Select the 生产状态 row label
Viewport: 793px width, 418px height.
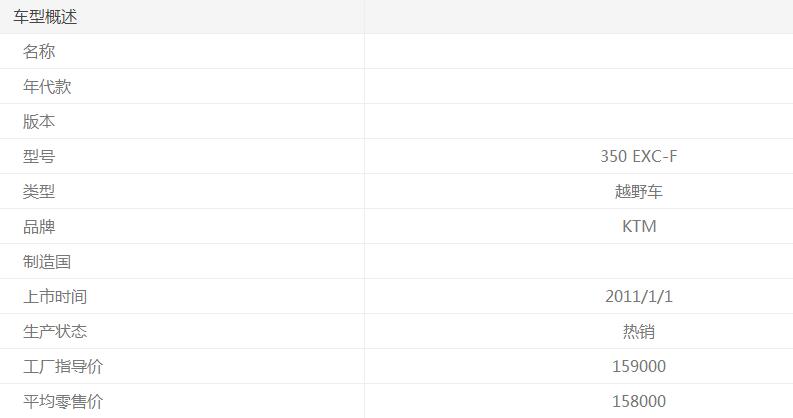pos(55,332)
